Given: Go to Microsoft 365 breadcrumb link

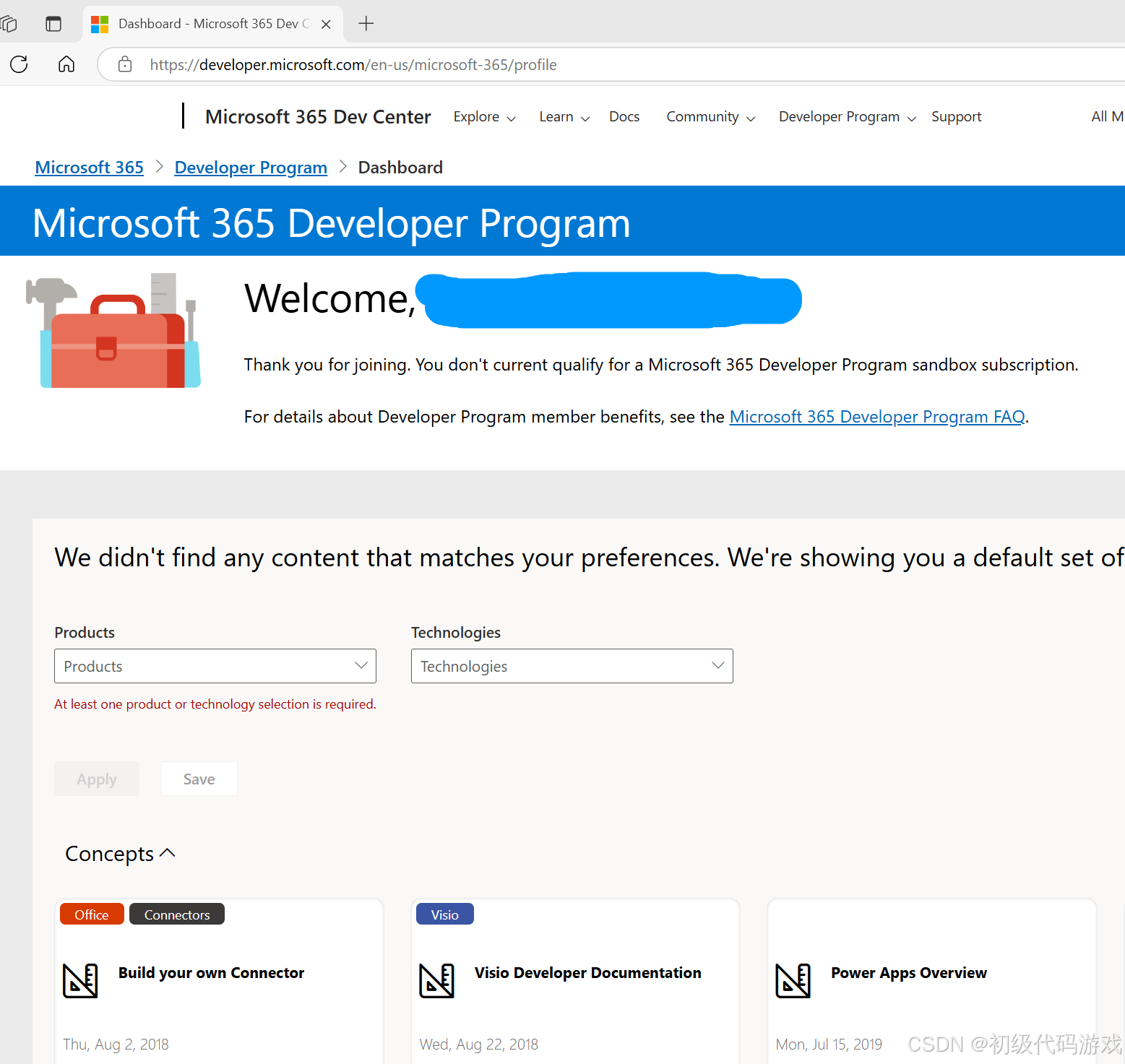Looking at the screenshot, I should 90,168.
